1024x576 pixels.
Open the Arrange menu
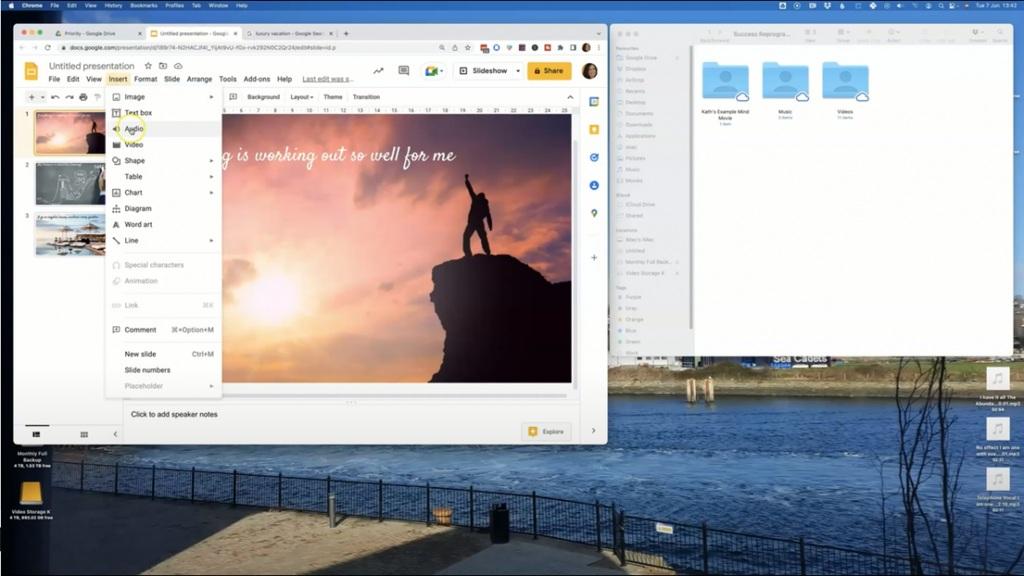[x=199, y=79]
